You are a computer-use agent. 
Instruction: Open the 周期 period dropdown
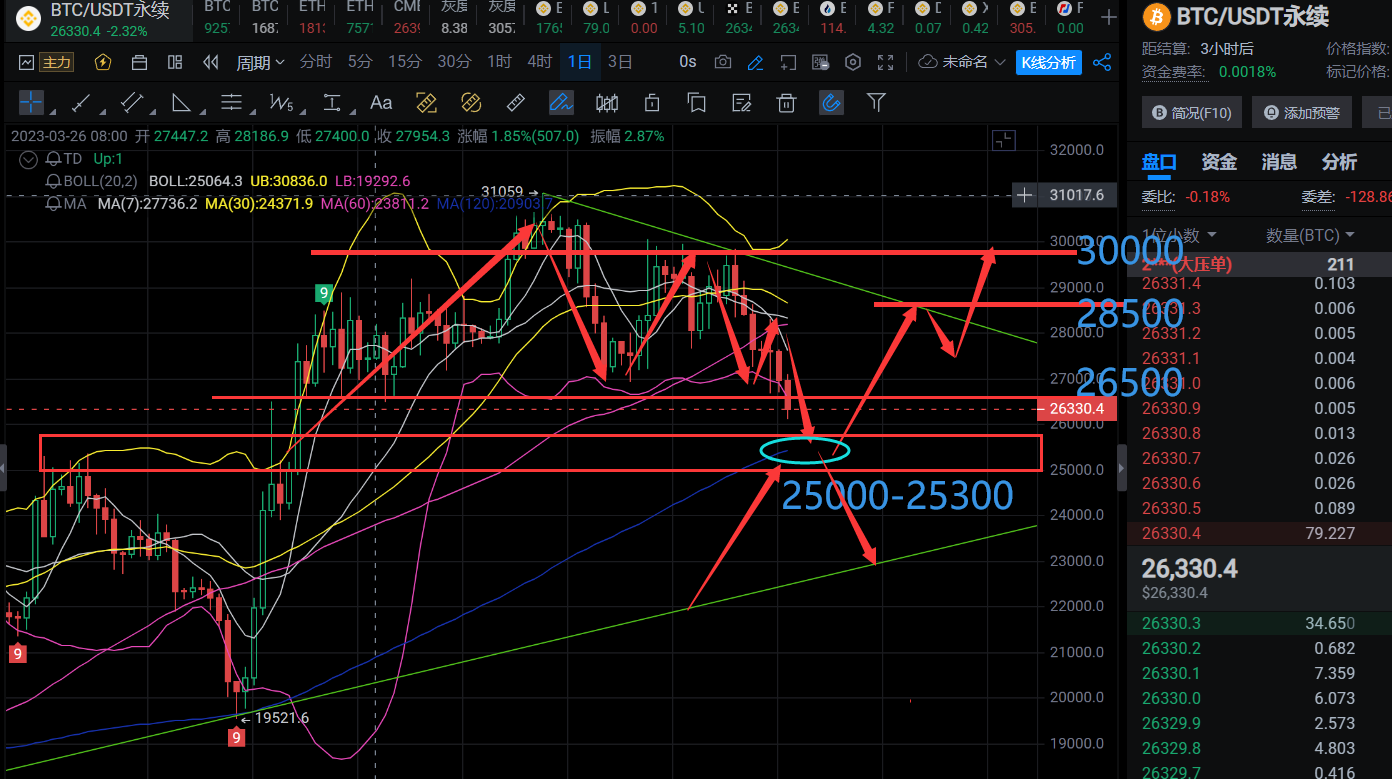(x=260, y=62)
